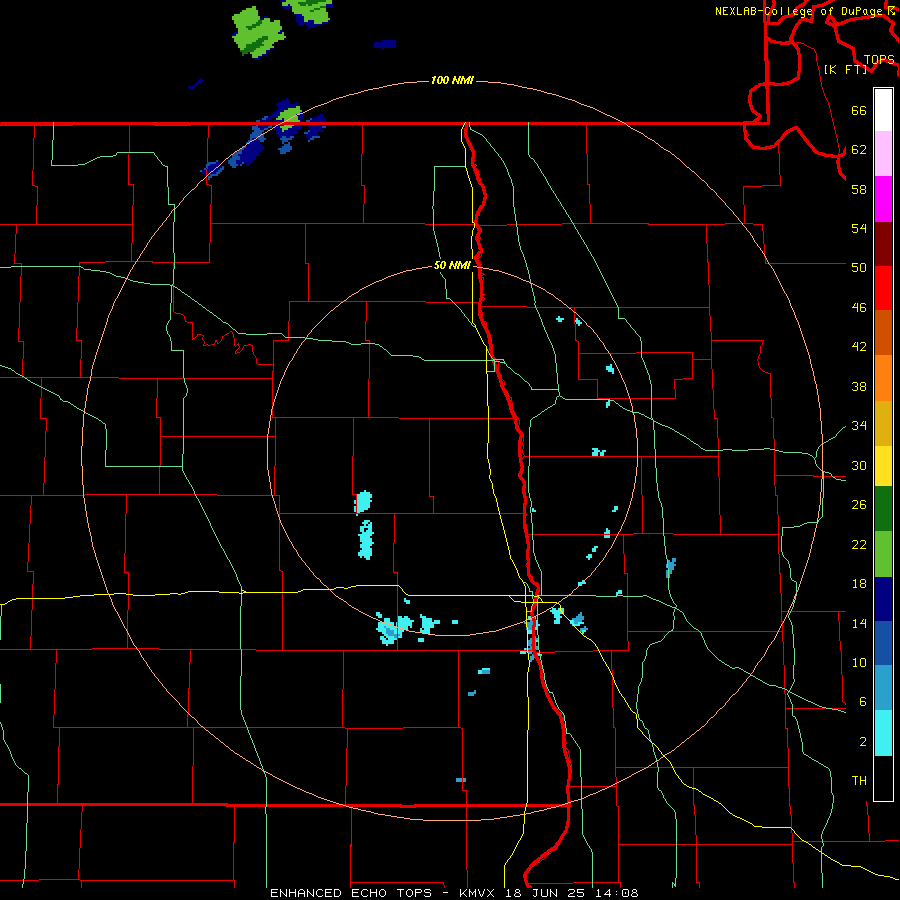The width and height of the screenshot is (900, 900).
Task: Click the "22" legend value
Action: tap(859, 545)
